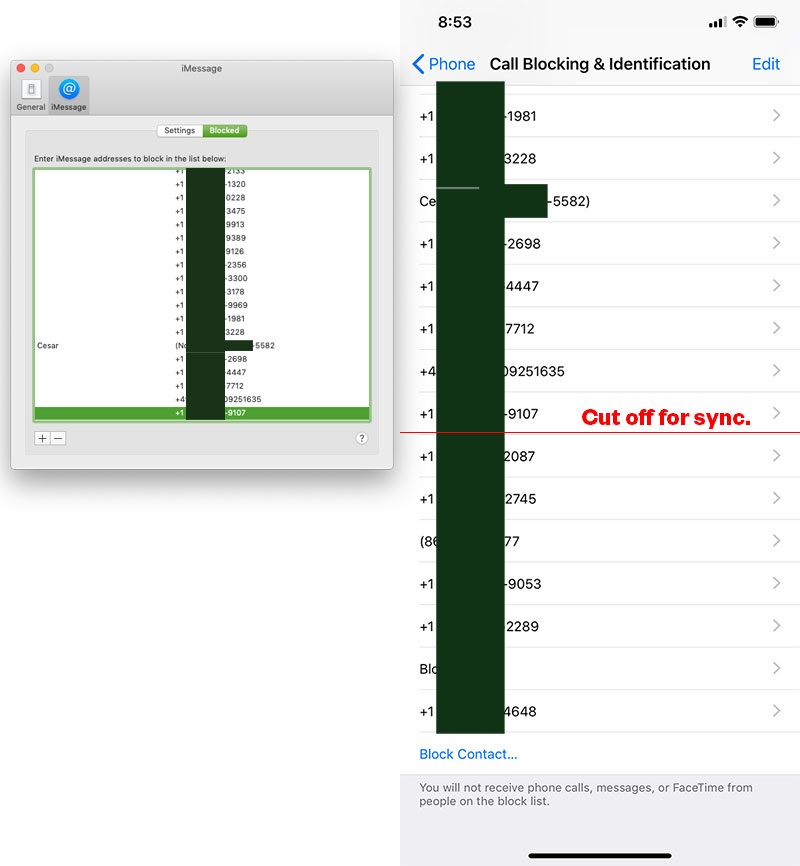
Task: Tap Block Contact… link
Action: [x=468, y=754]
